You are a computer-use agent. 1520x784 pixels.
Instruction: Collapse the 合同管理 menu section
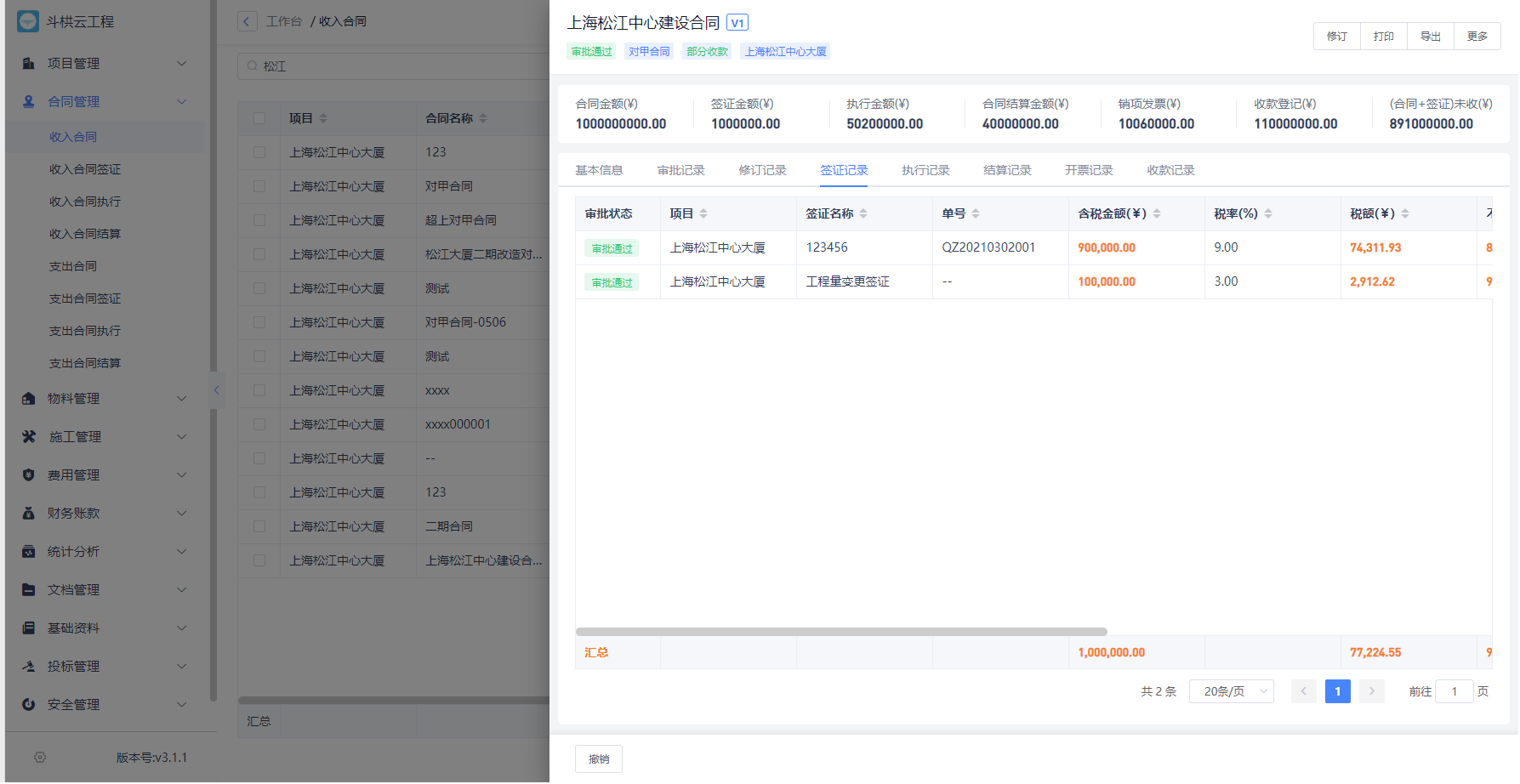coord(181,102)
